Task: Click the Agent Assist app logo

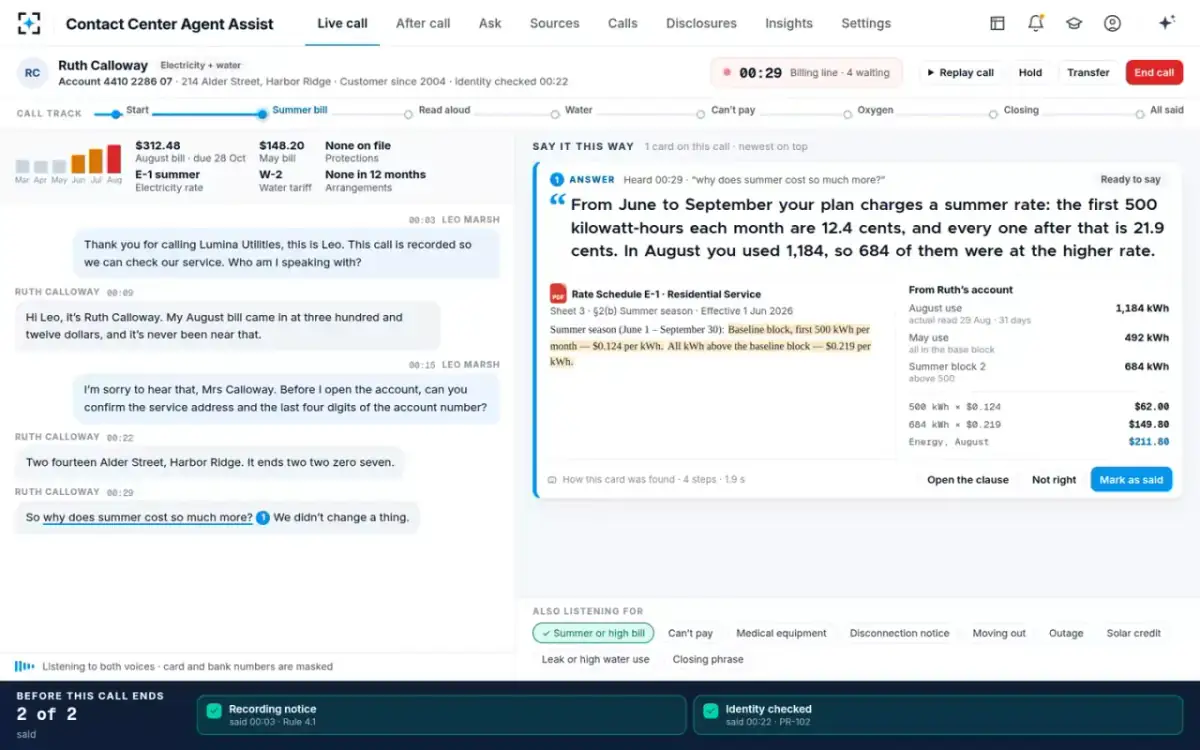Action: click(29, 23)
